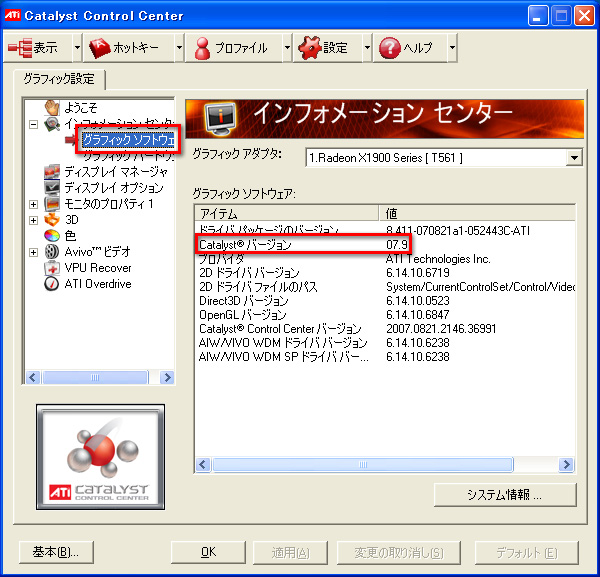The image size is (600, 577).
Task: Open the ヘルプ dropdown arrow
Action: click(452, 48)
